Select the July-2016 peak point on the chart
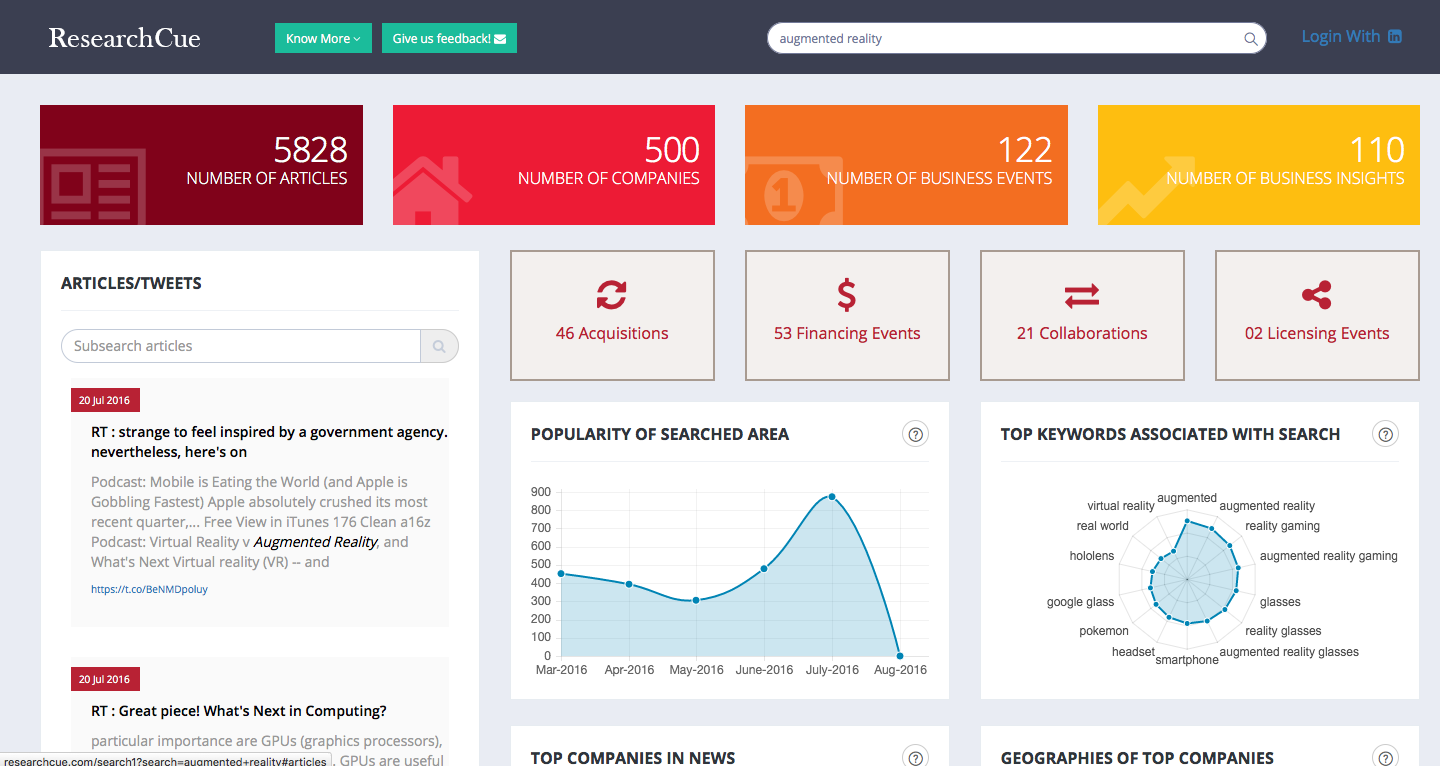This screenshot has height=766, width=1440. (x=831, y=495)
